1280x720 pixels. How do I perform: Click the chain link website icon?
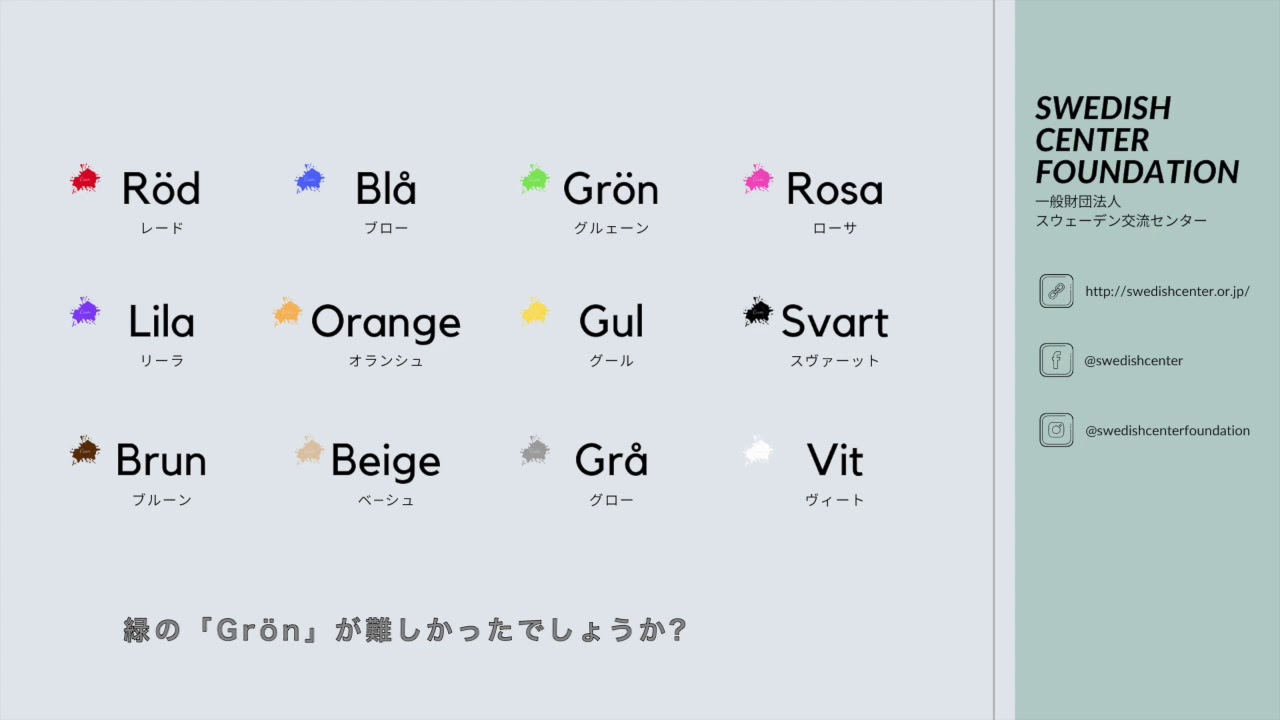pos(1056,291)
